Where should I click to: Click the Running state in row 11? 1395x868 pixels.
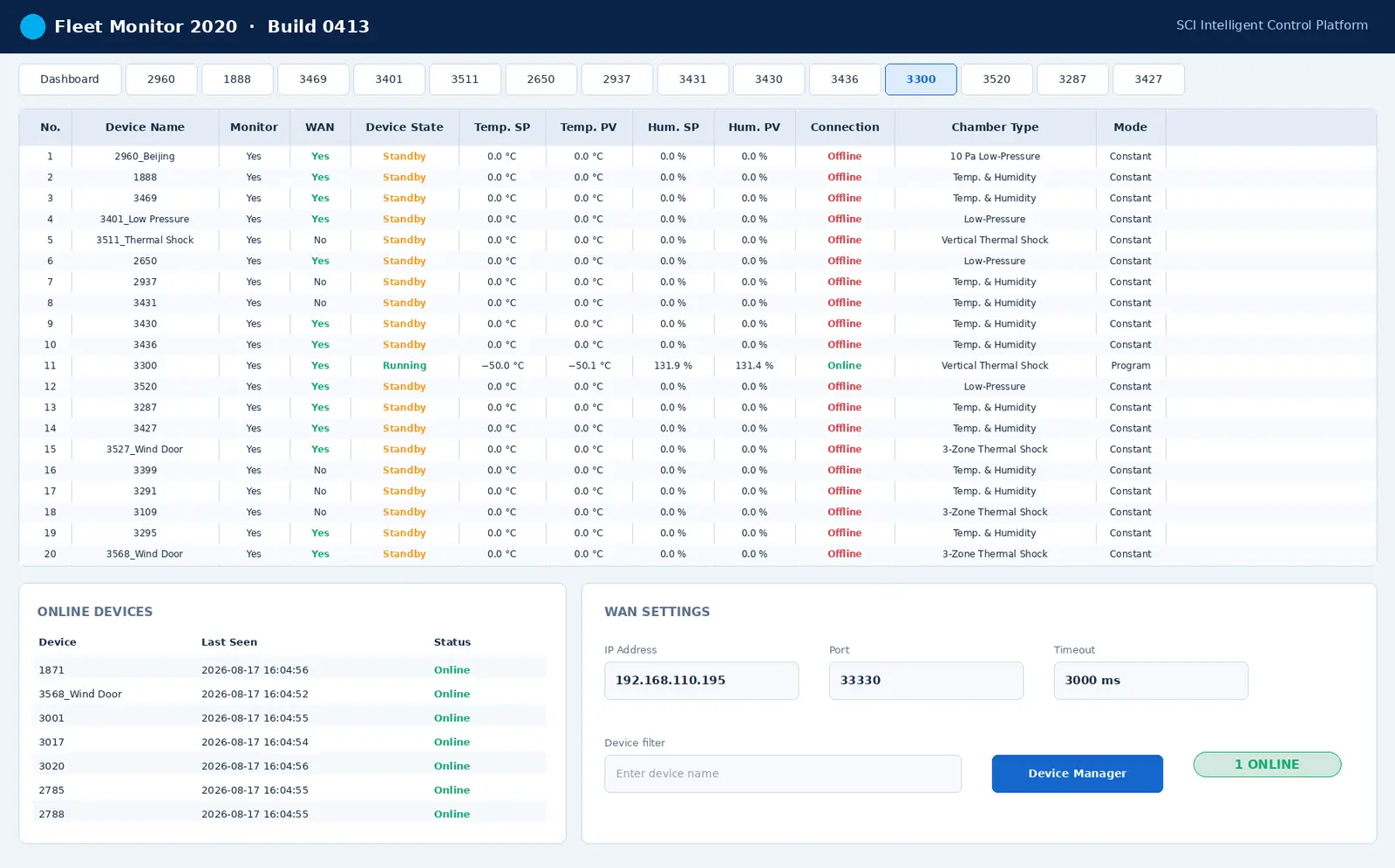[405, 366]
